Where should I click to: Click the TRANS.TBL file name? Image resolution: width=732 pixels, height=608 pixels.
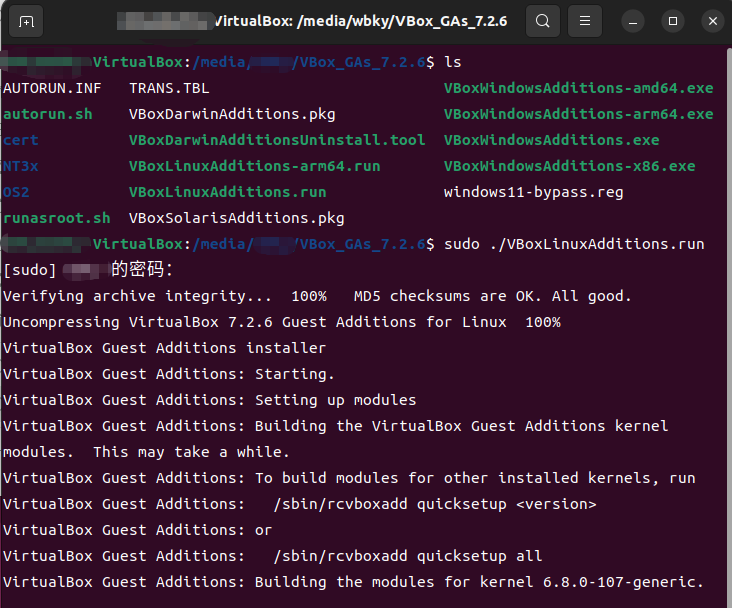169,88
